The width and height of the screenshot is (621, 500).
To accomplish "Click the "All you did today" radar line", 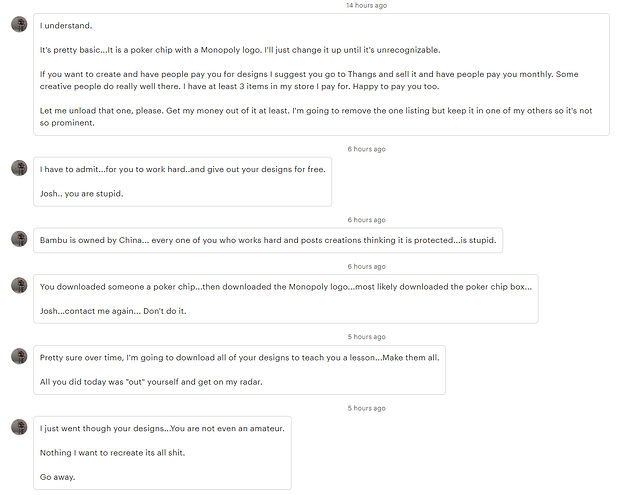I will [x=151, y=382].
